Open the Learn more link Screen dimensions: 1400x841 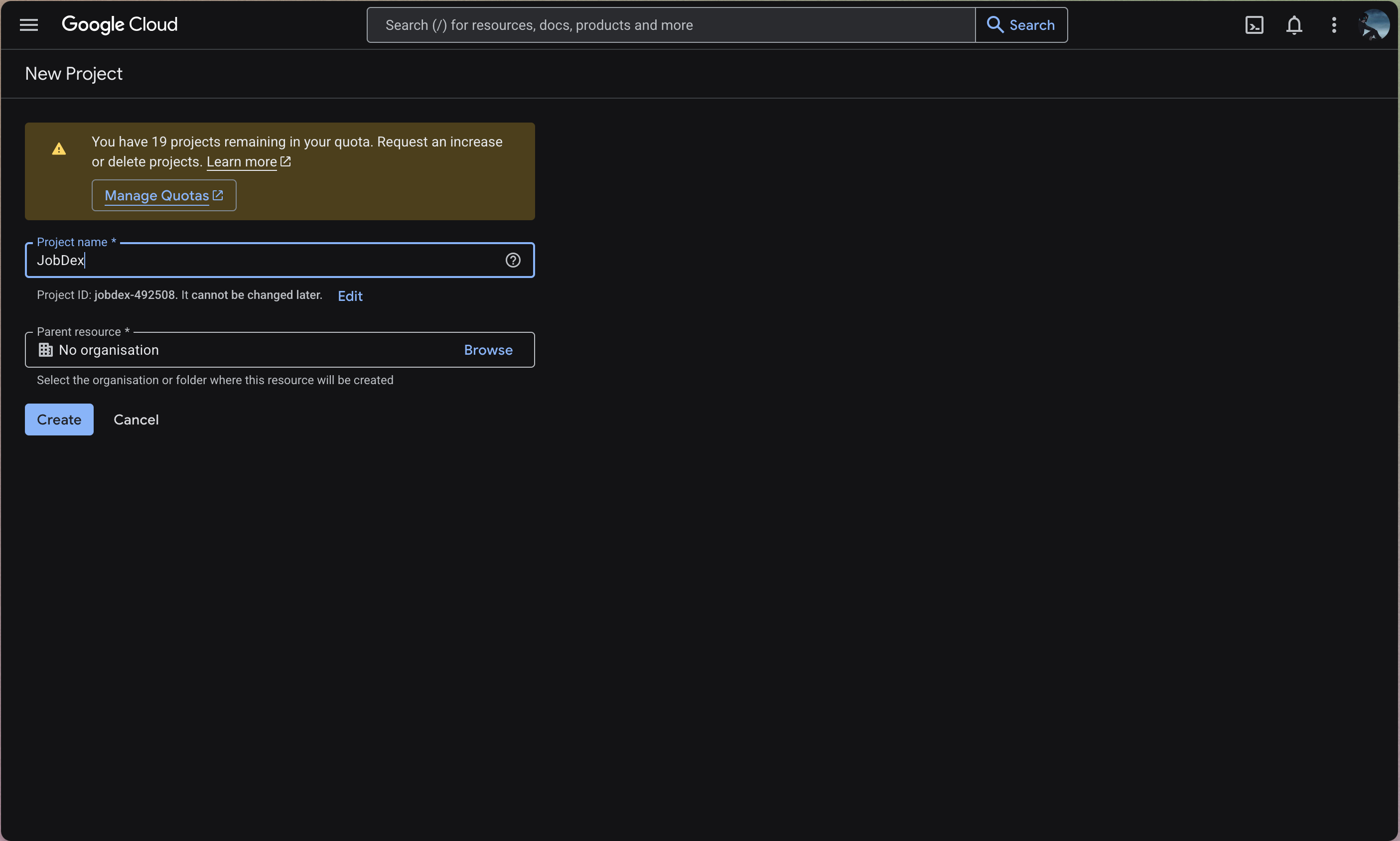tap(242, 161)
